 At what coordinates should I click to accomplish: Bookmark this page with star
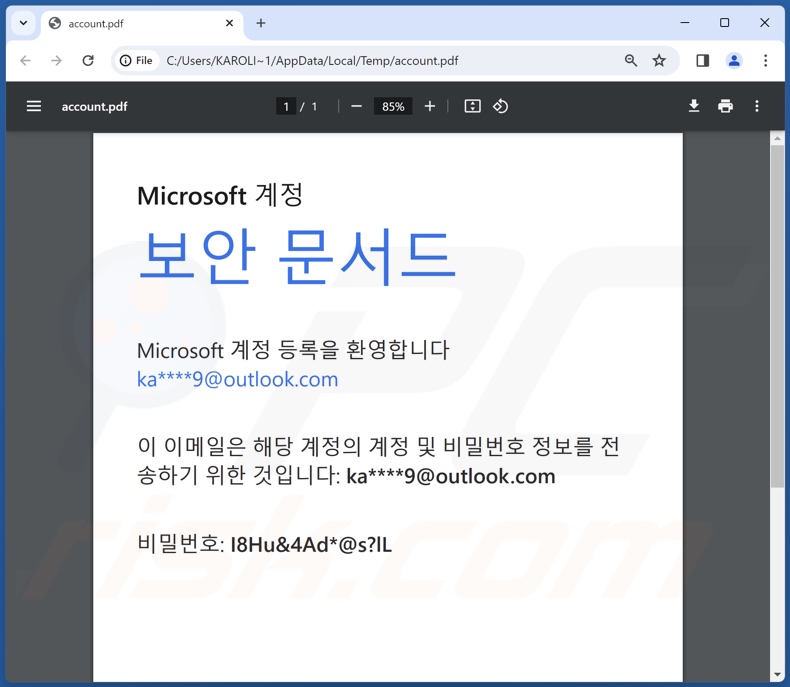tap(659, 61)
